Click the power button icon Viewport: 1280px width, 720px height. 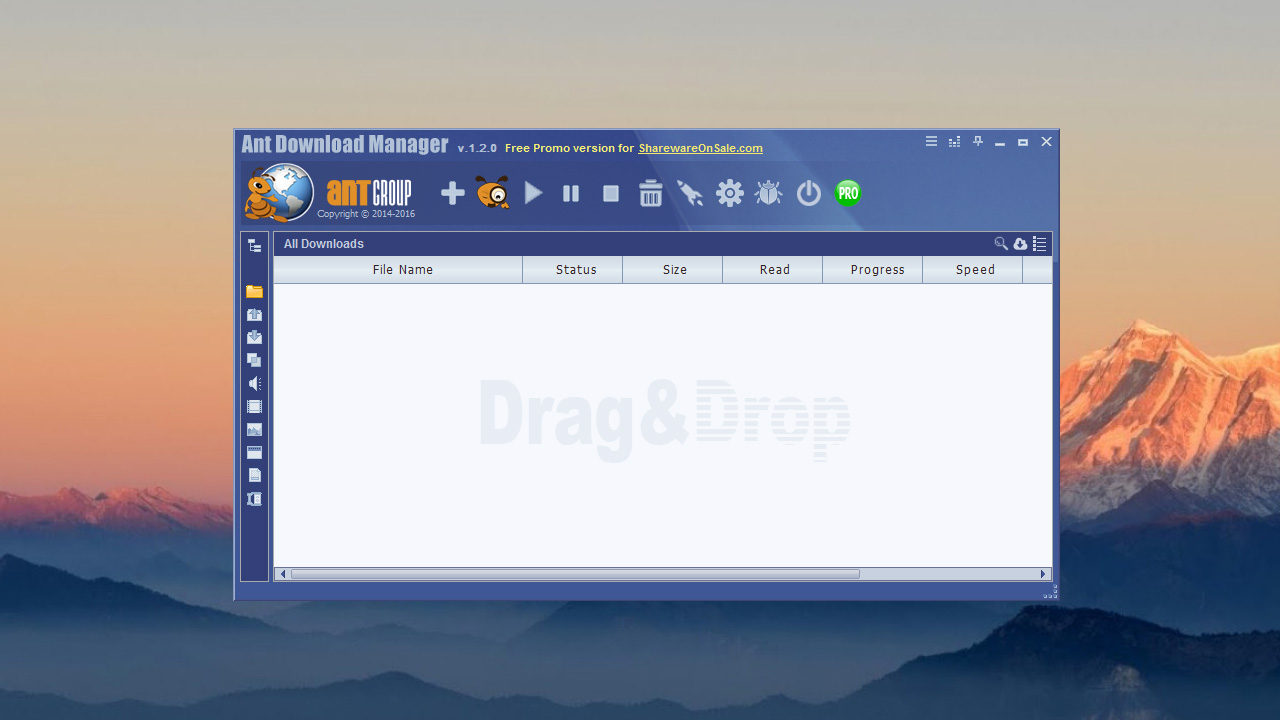[x=809, y=194]
